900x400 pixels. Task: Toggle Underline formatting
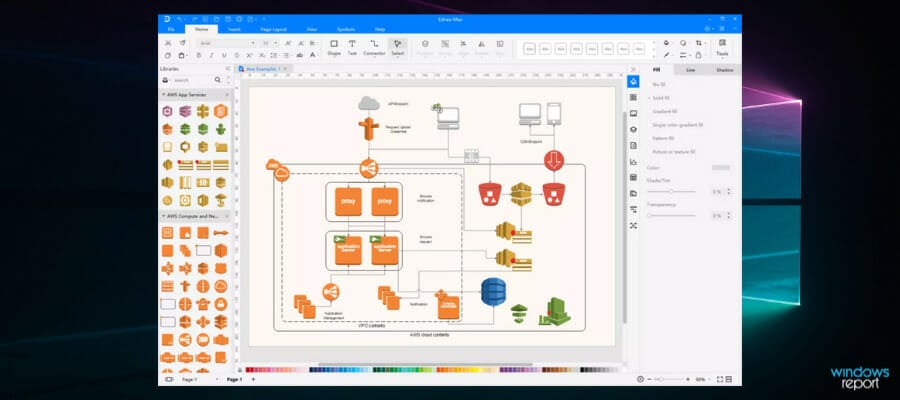[x=224, y=56]
